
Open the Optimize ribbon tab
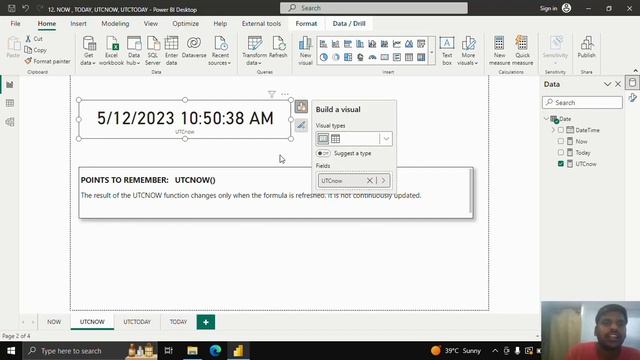pos(186,24)
